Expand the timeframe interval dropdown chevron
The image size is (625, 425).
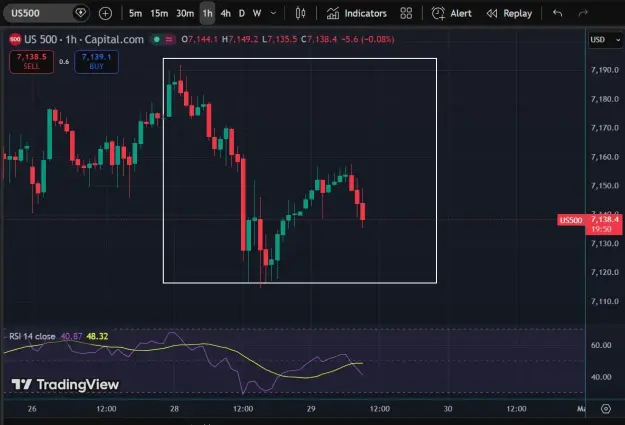point(273,13)
